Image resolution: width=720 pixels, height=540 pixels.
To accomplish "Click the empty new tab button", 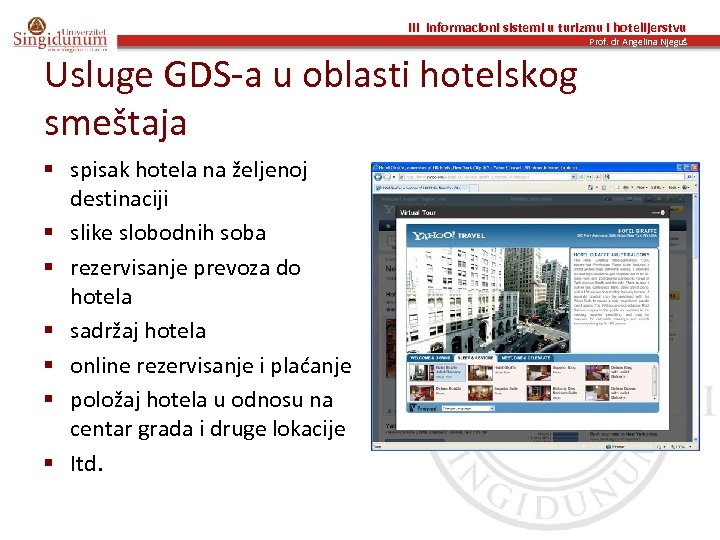I will [474, 188].
